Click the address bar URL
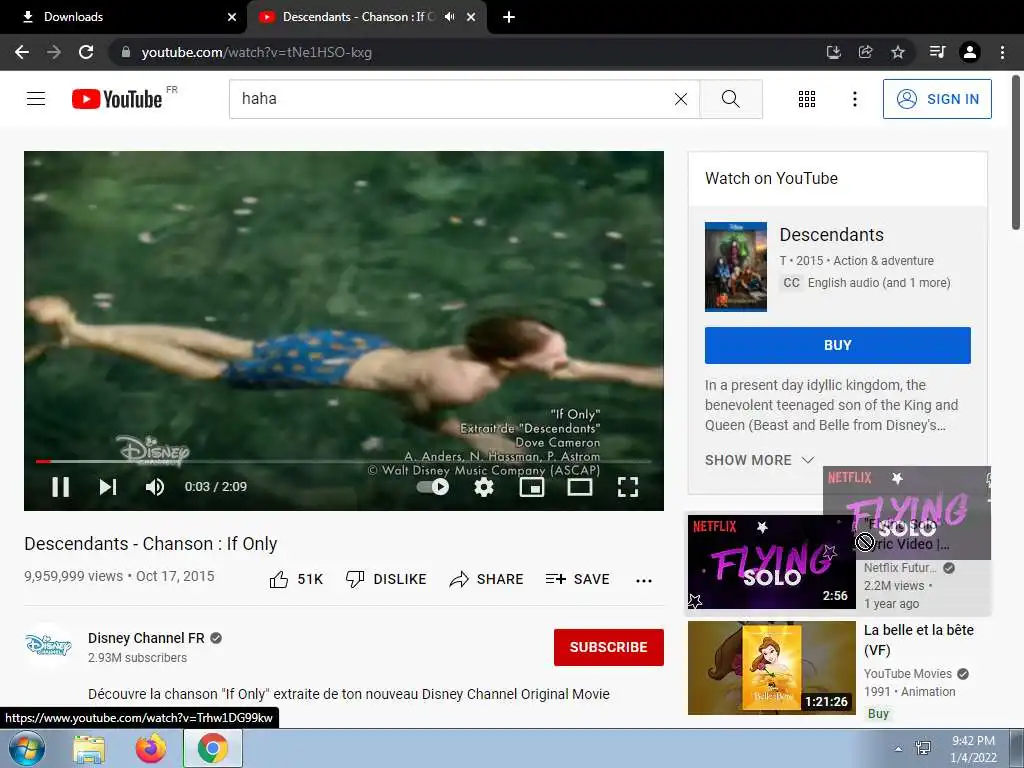Image resolution: width=1024 pixels, height=768 pixels. (257, 52)
